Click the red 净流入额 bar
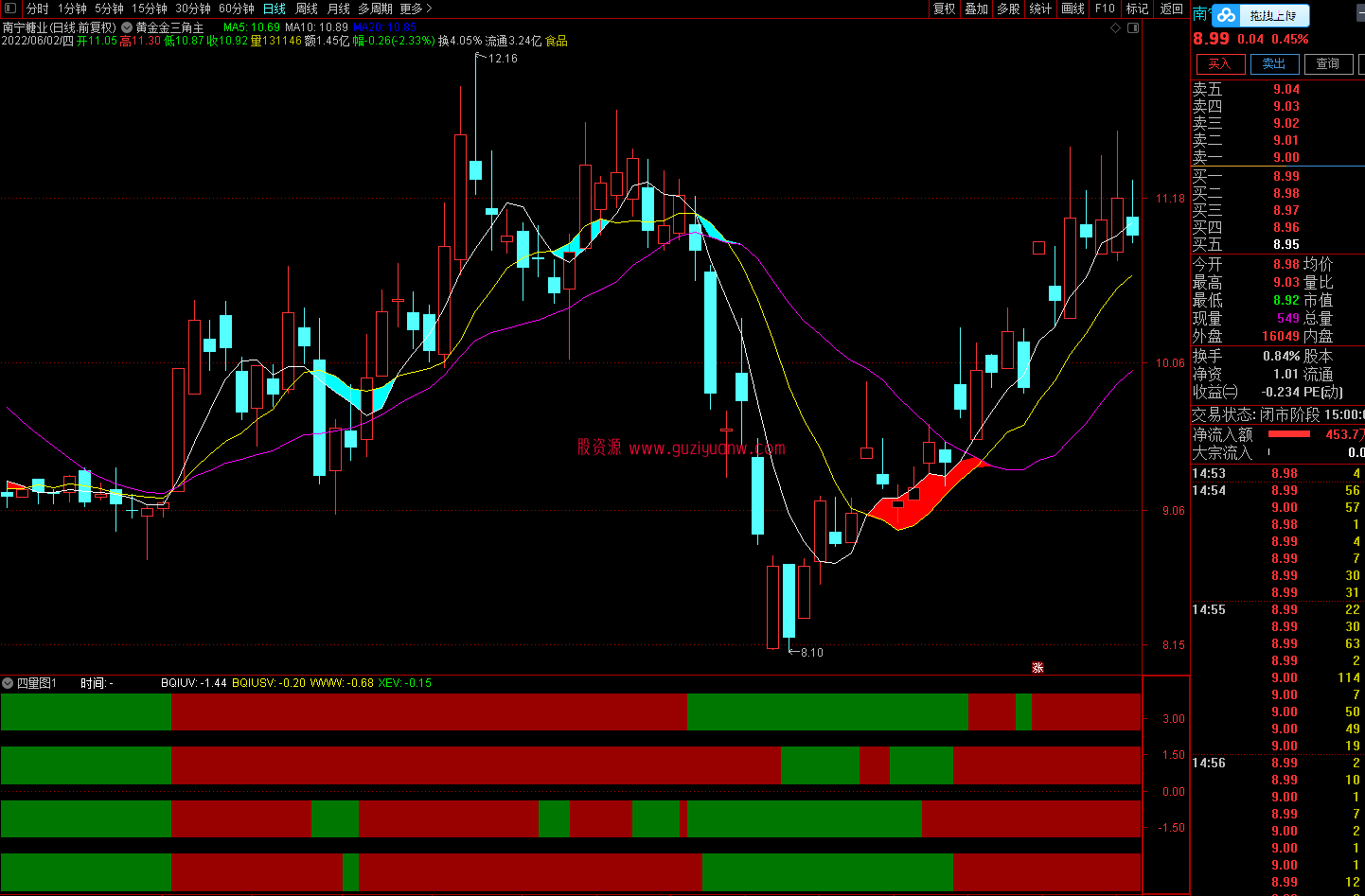 [x=1289, y=434]
